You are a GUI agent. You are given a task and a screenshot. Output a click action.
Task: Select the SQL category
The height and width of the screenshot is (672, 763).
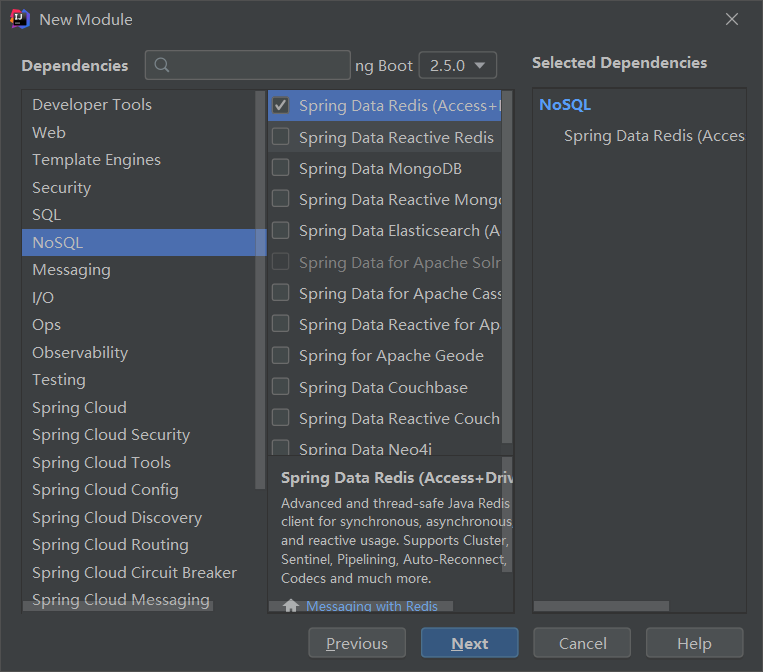47,215
